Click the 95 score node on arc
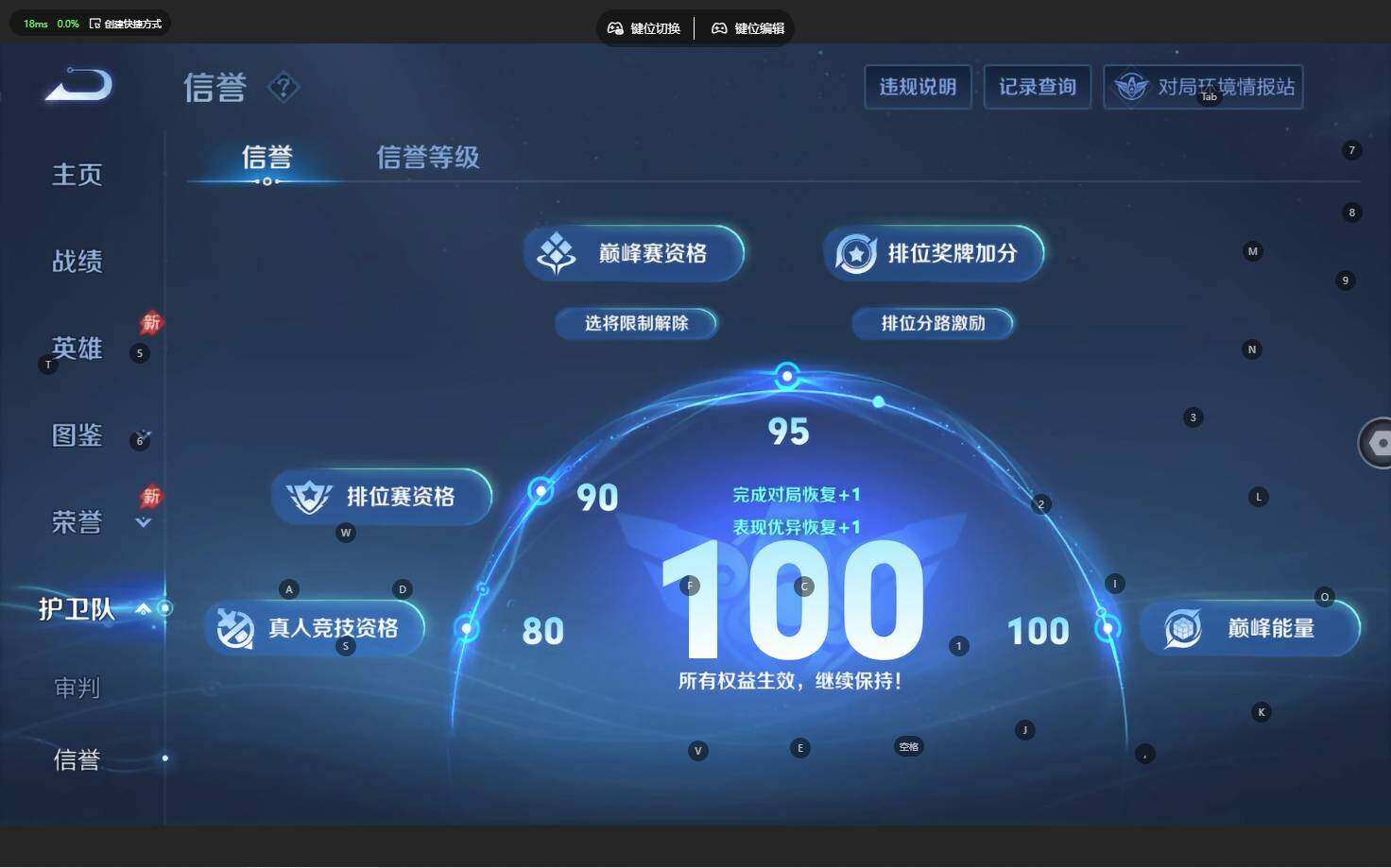The image size is (1391, 868). coord(787,376)
